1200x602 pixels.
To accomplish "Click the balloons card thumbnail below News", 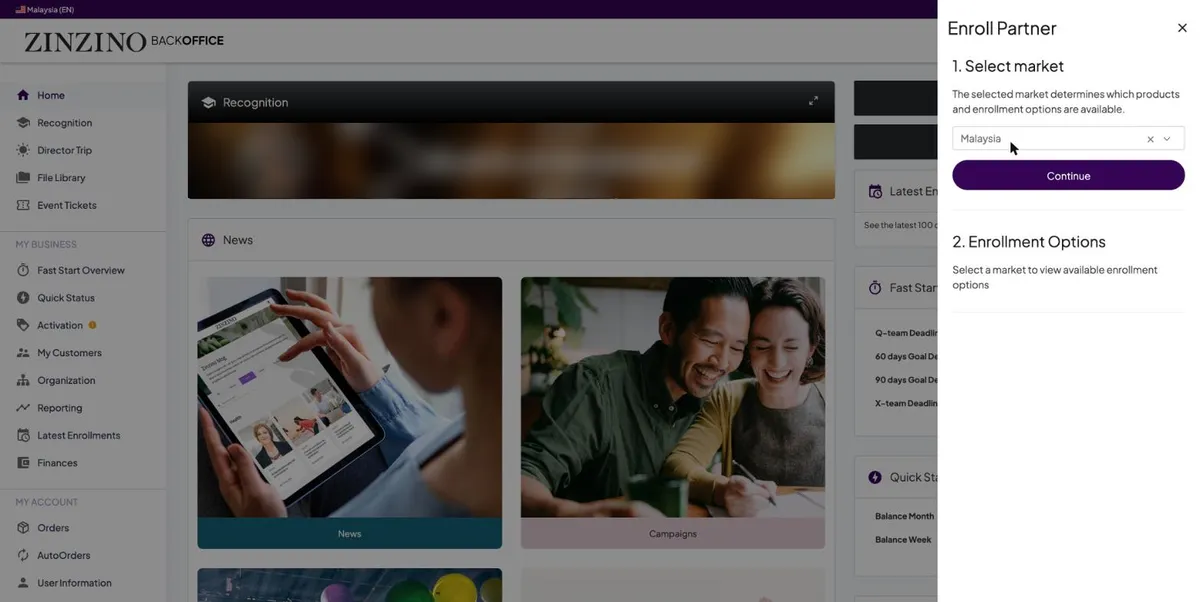I will click(x=349, y=585).
